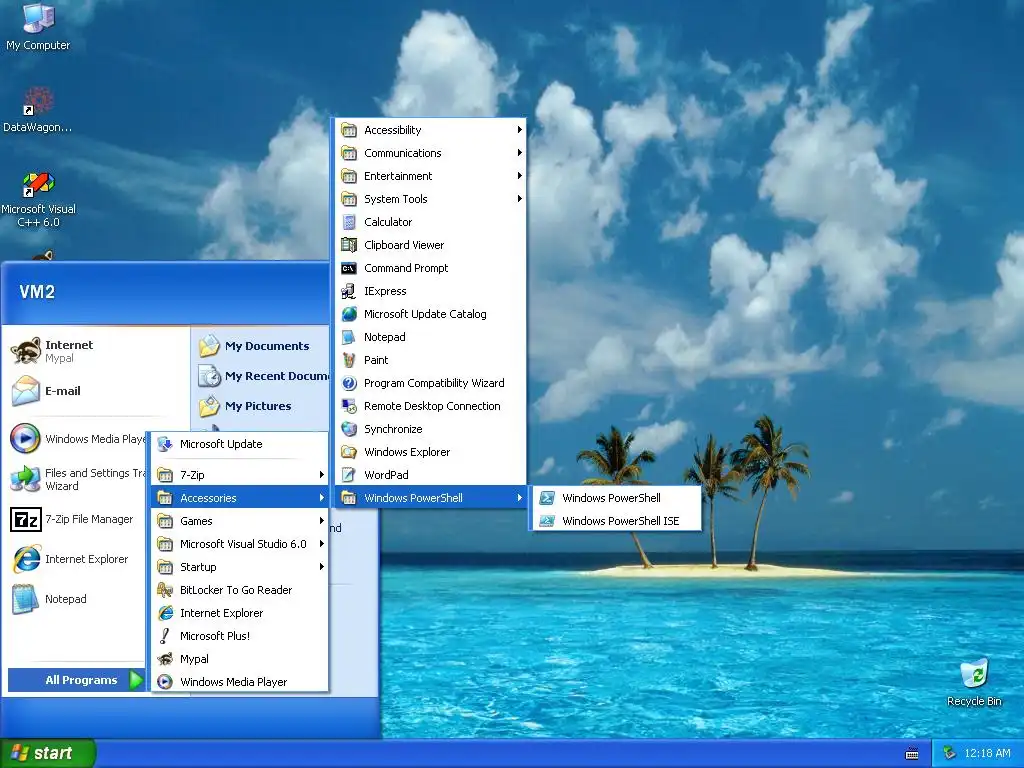Image resolution: width=1024 pixels, height=768 pixels.
Task: Click Microsoft Update Catalog globe icon
Action: coord(349,314)
